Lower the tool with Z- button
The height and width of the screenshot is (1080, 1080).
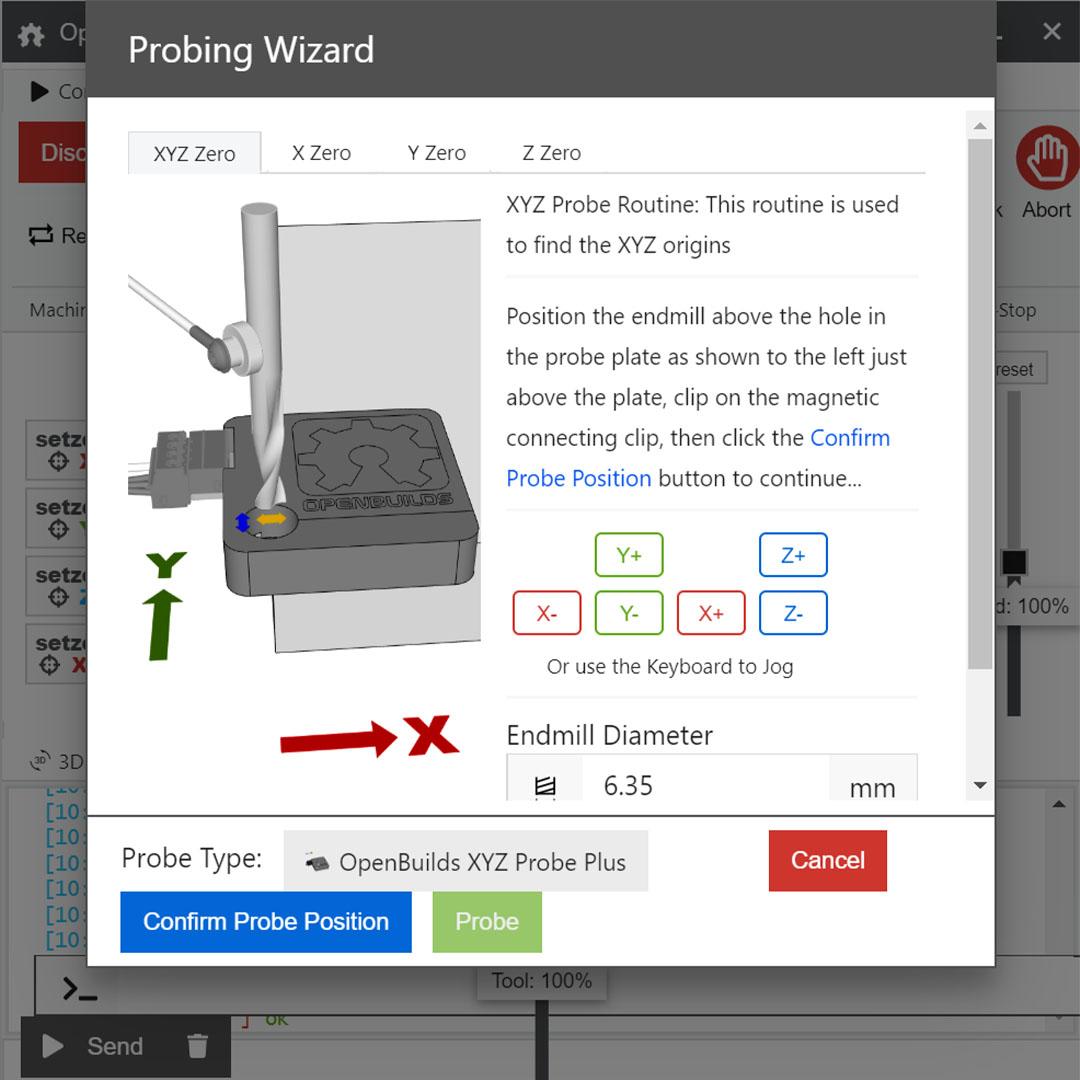(x=793, y=613)
